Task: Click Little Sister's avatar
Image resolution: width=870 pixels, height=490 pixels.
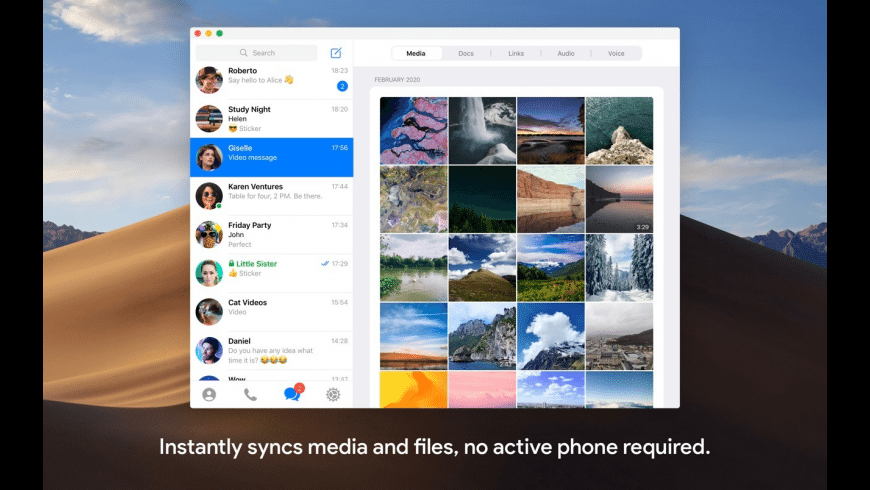Action: pos(209,273)
